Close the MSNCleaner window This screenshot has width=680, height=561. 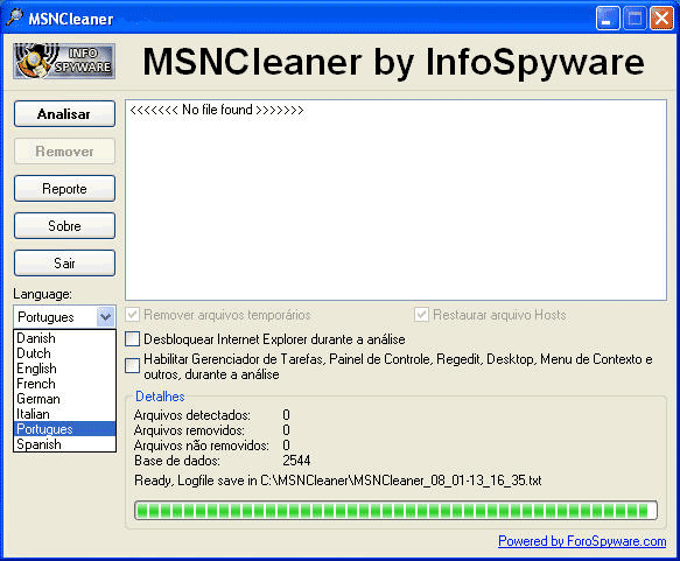(x=661, y=19)
